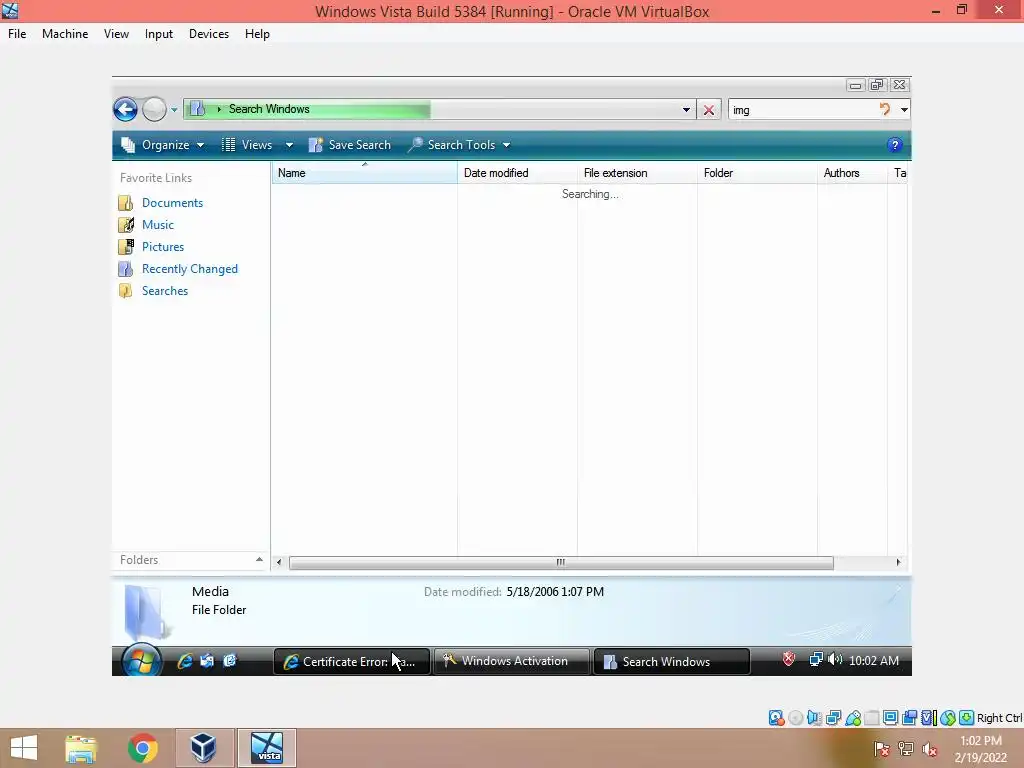Click the Vista volume speaker tray icon
Screen dimensions: 1024x768
pyautogui.click(x=835, y=660)
